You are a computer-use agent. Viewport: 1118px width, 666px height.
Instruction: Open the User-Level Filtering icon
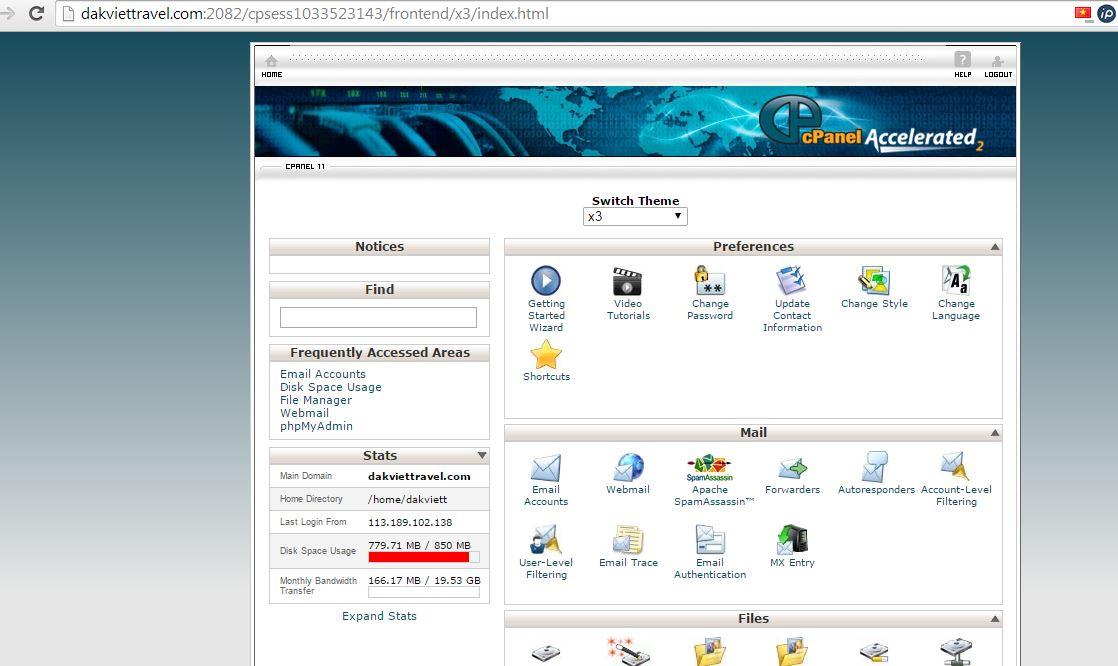[x=546, y=540]
